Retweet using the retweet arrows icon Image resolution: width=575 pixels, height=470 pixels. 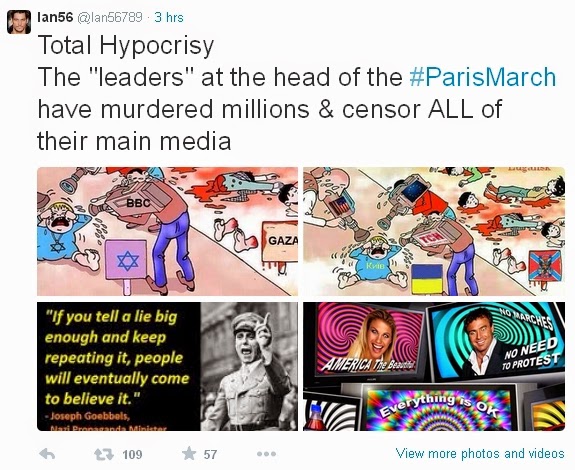[x=105, y=455]
